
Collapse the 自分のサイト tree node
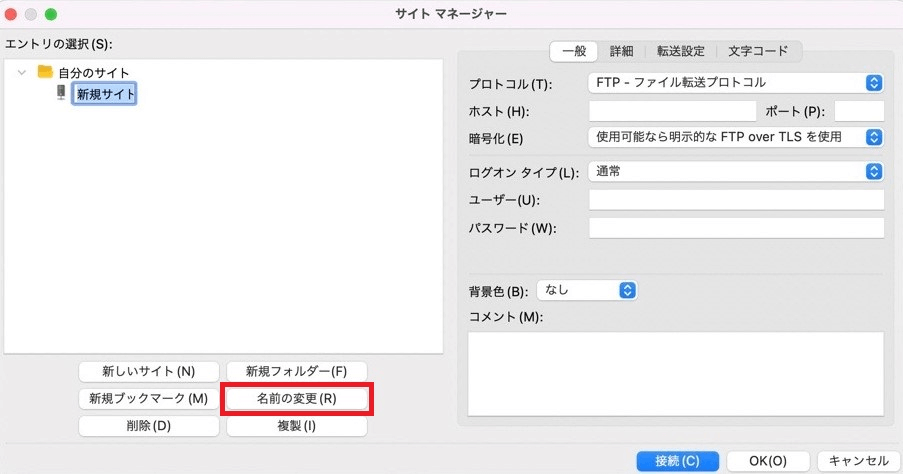22,72
